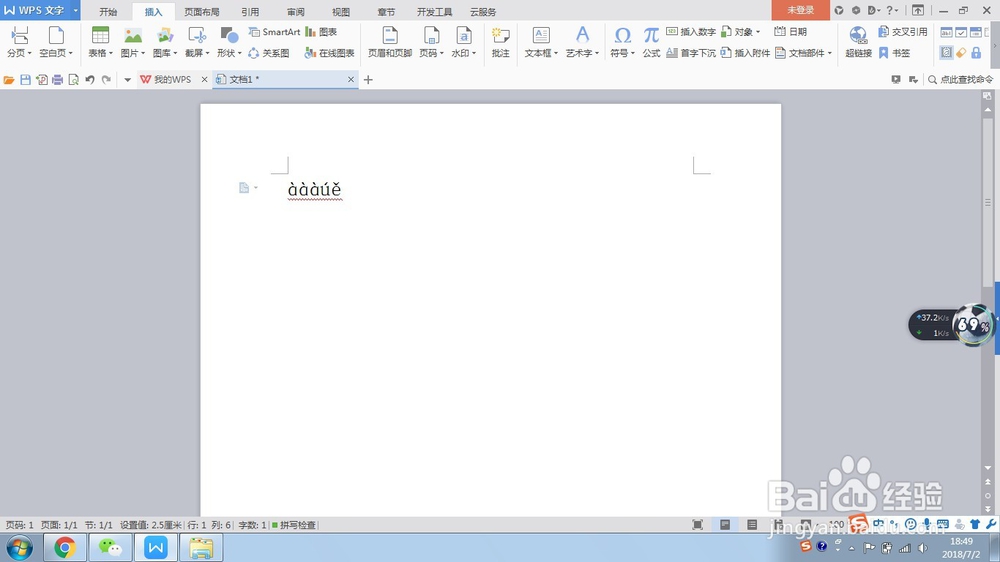Click the 水印 watermark icon
The width and height of the screenshot is (1000, 562).
[x=464, y=35]
